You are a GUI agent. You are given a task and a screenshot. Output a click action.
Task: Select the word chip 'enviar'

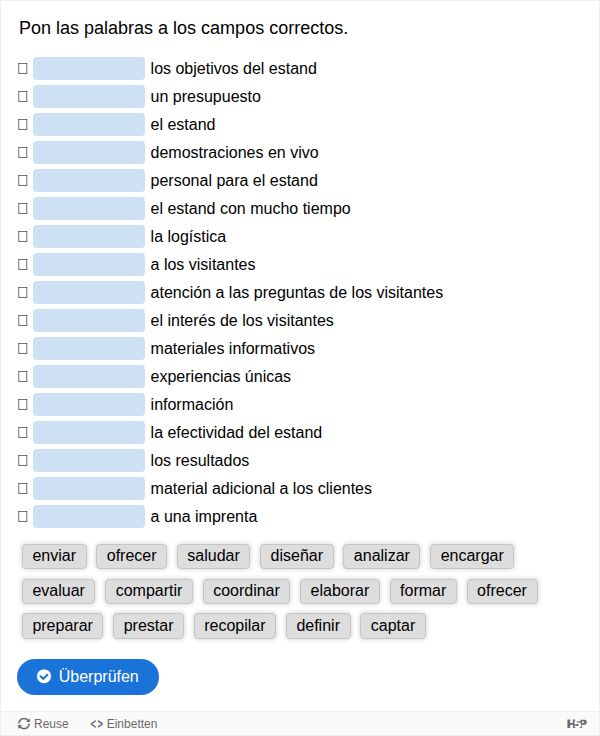[x=54, y=556]
